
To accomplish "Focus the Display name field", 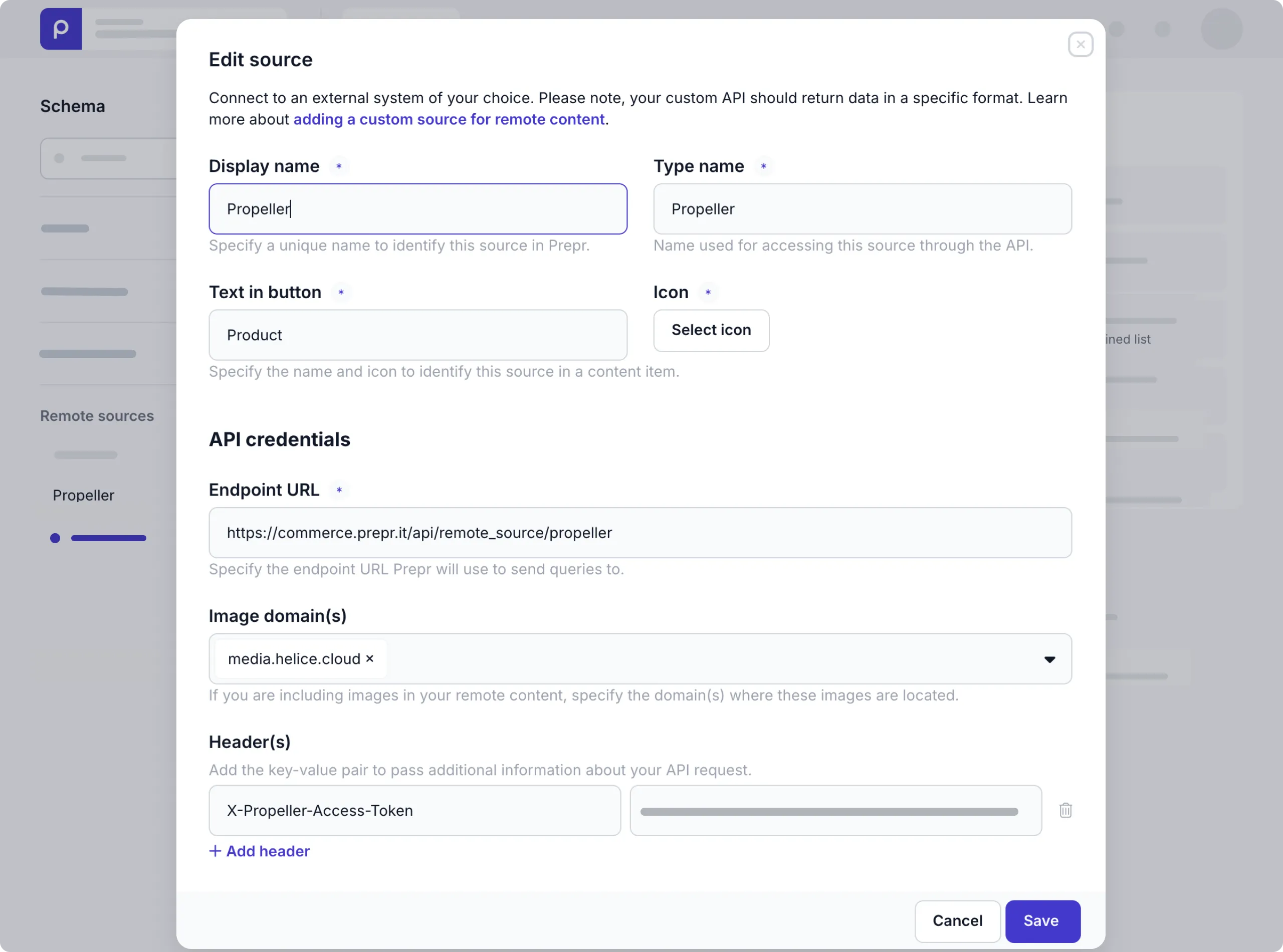I will (417, 209).
